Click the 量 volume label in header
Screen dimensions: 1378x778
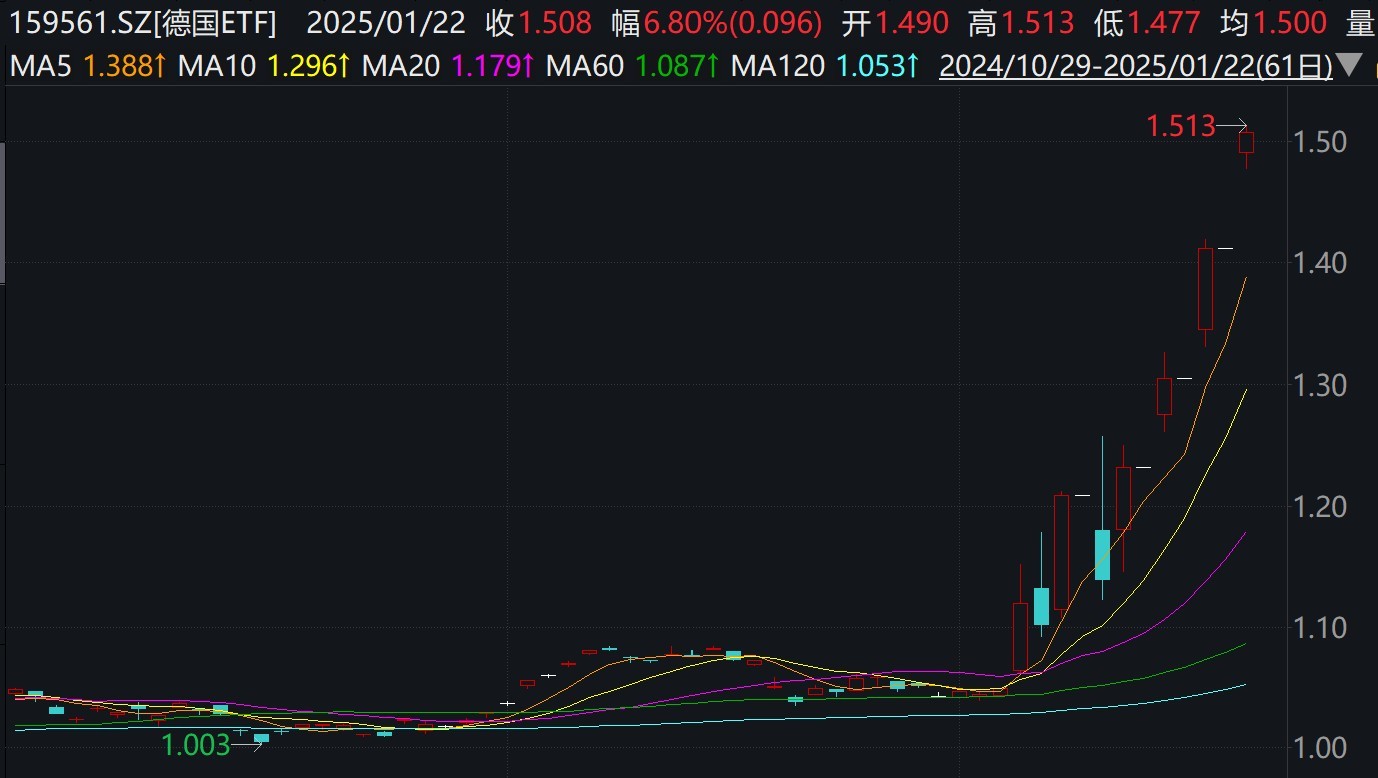click(x=1358, y=22)
